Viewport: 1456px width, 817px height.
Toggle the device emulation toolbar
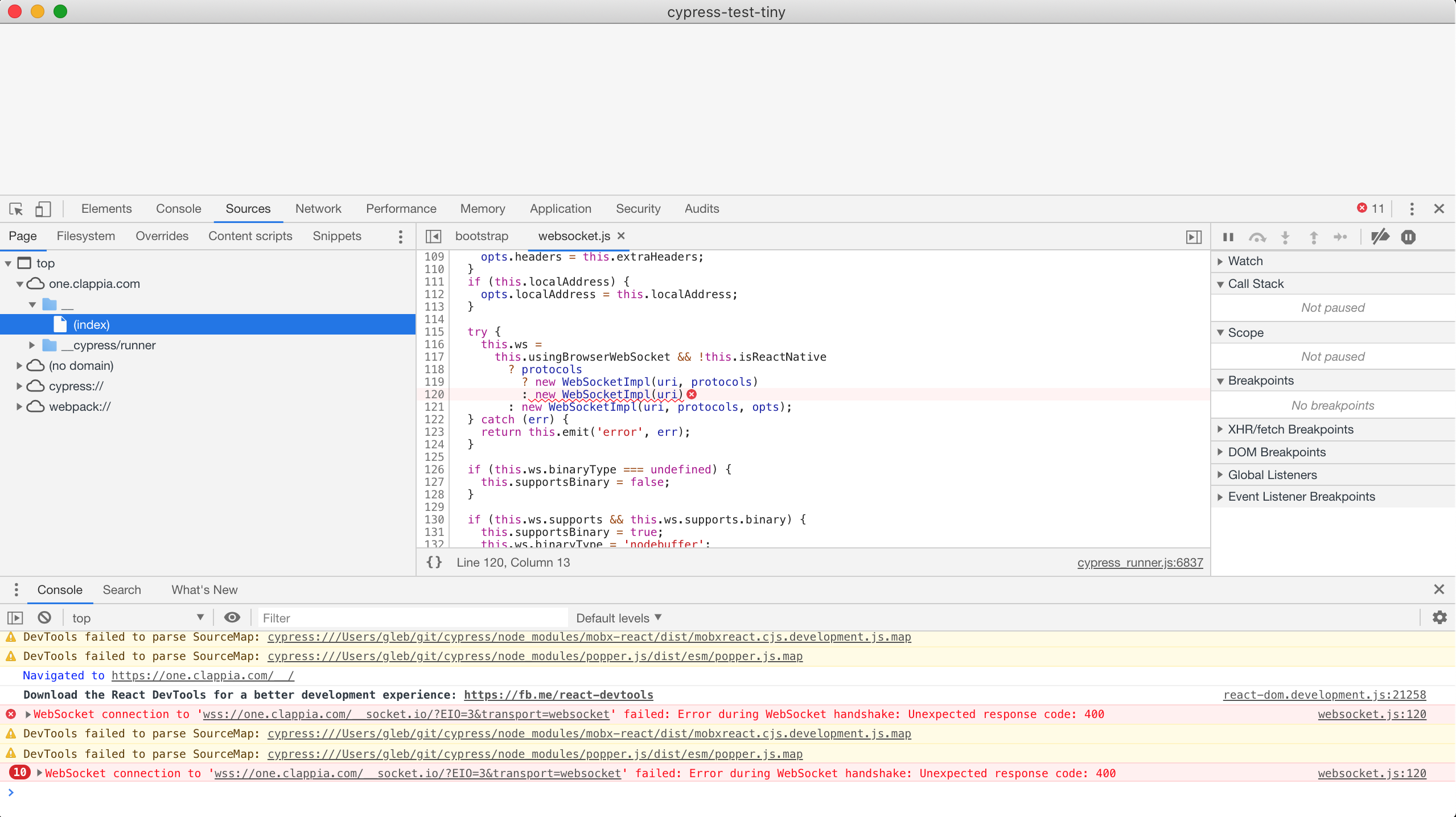(x=43, y=209)
